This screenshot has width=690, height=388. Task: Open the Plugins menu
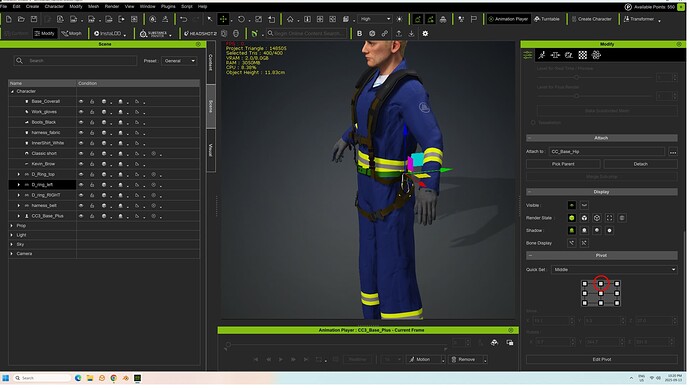click(168, 7)
